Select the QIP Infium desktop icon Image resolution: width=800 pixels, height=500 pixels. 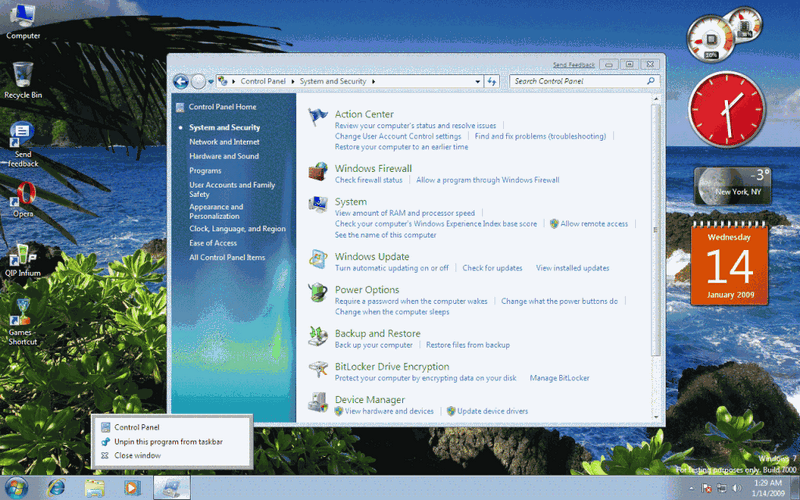click(x=23, y=260)
